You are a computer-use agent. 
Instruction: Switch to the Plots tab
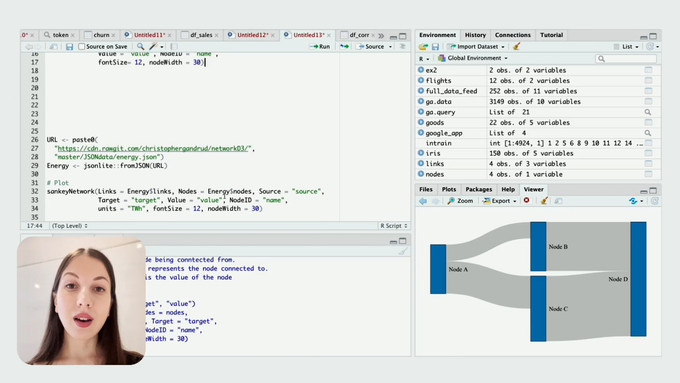(x=449, y=190)
